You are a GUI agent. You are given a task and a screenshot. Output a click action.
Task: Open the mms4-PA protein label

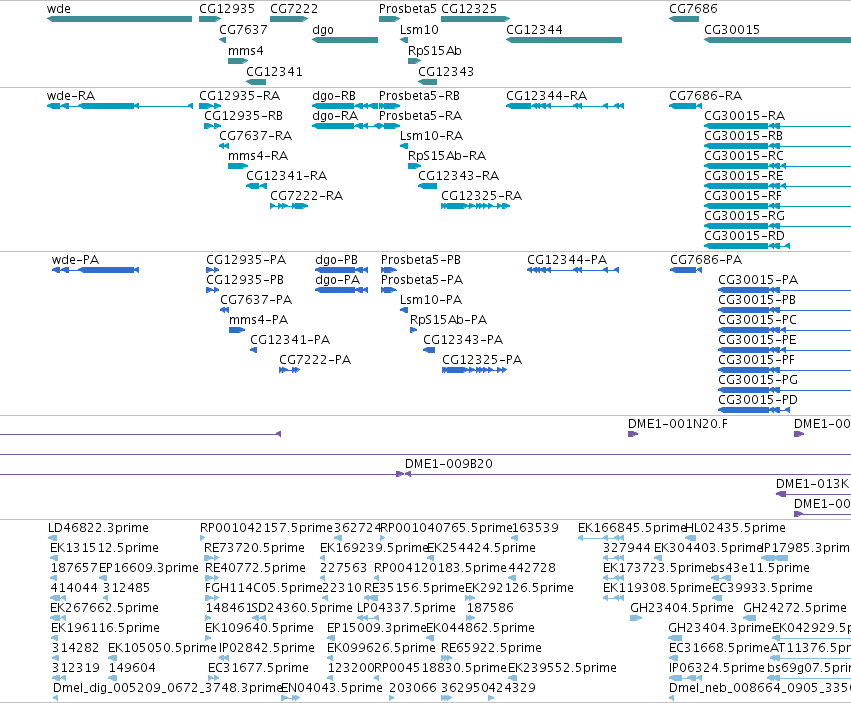tap(258, 320)
